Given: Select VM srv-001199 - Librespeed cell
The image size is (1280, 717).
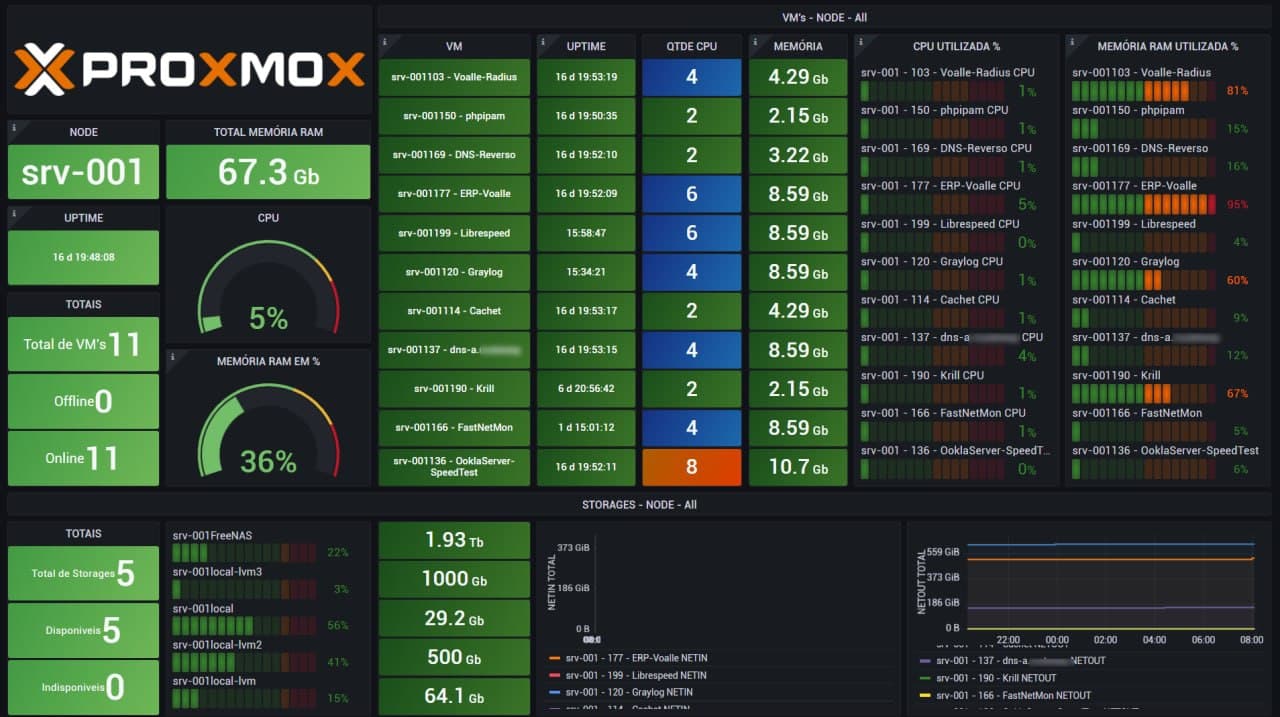Looking at the screenshot, I should (x=454, y=233).
